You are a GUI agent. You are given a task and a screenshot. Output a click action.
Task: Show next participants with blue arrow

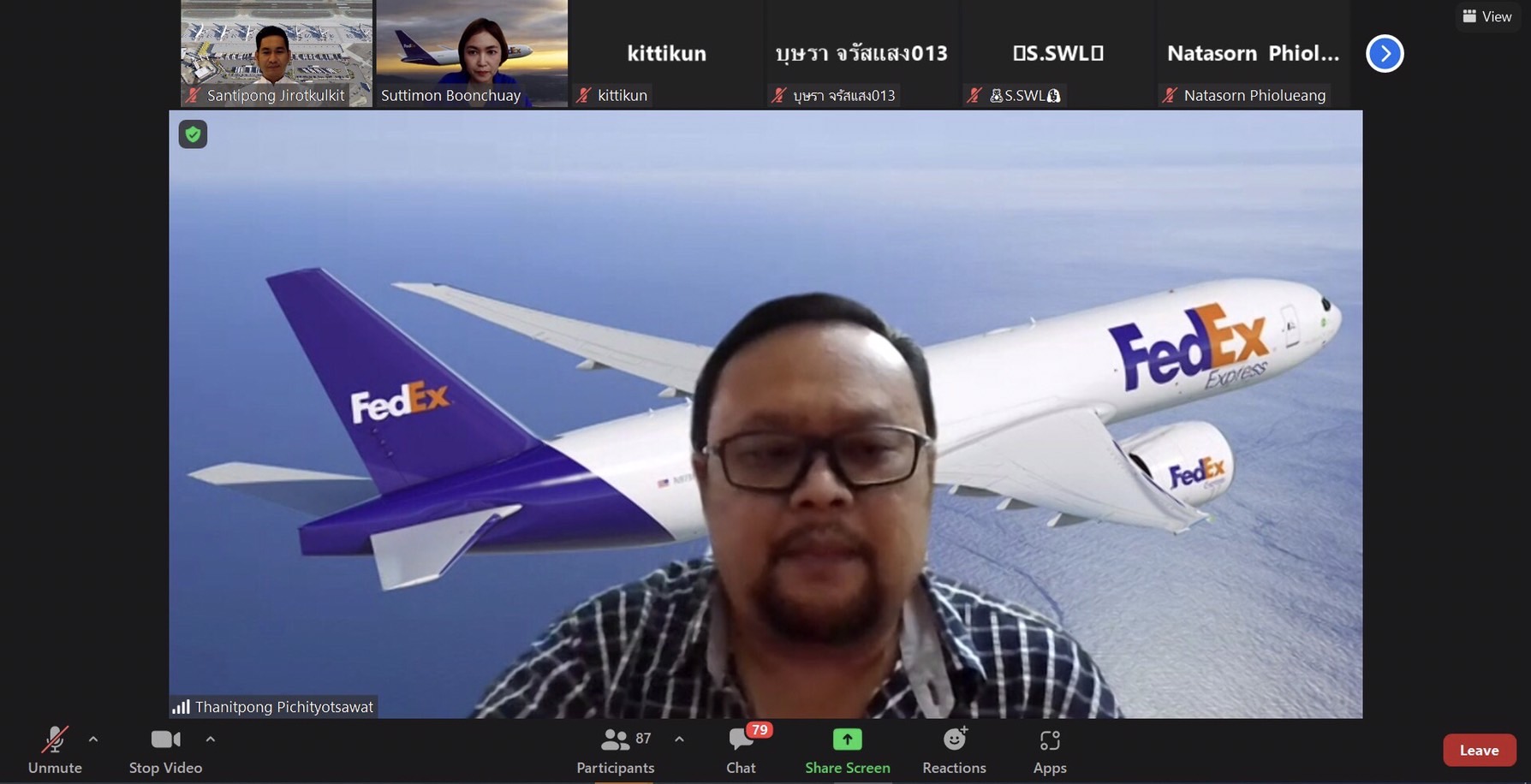point(1385,54)
